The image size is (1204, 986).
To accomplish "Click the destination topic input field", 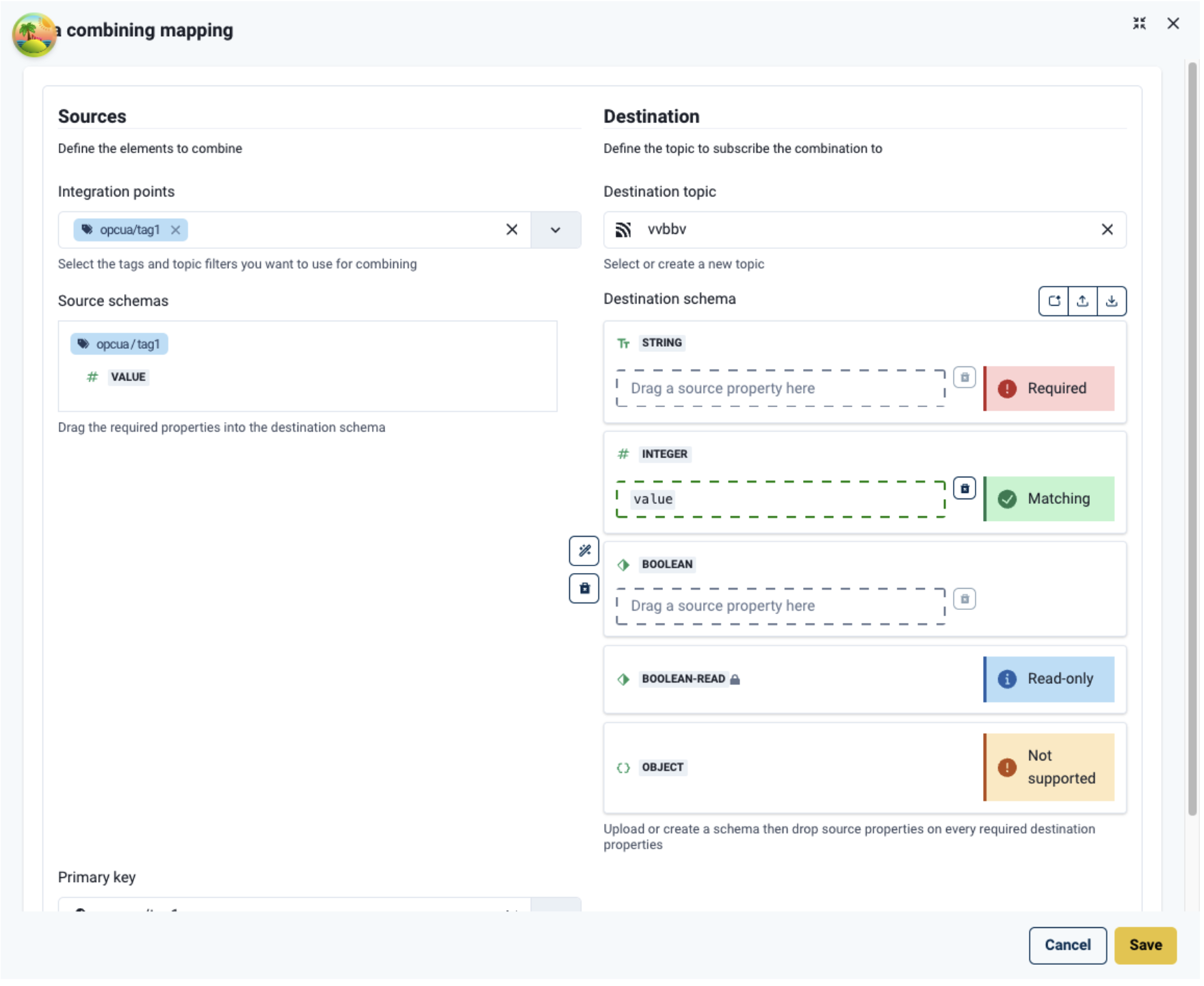I will tap(821, 230).
